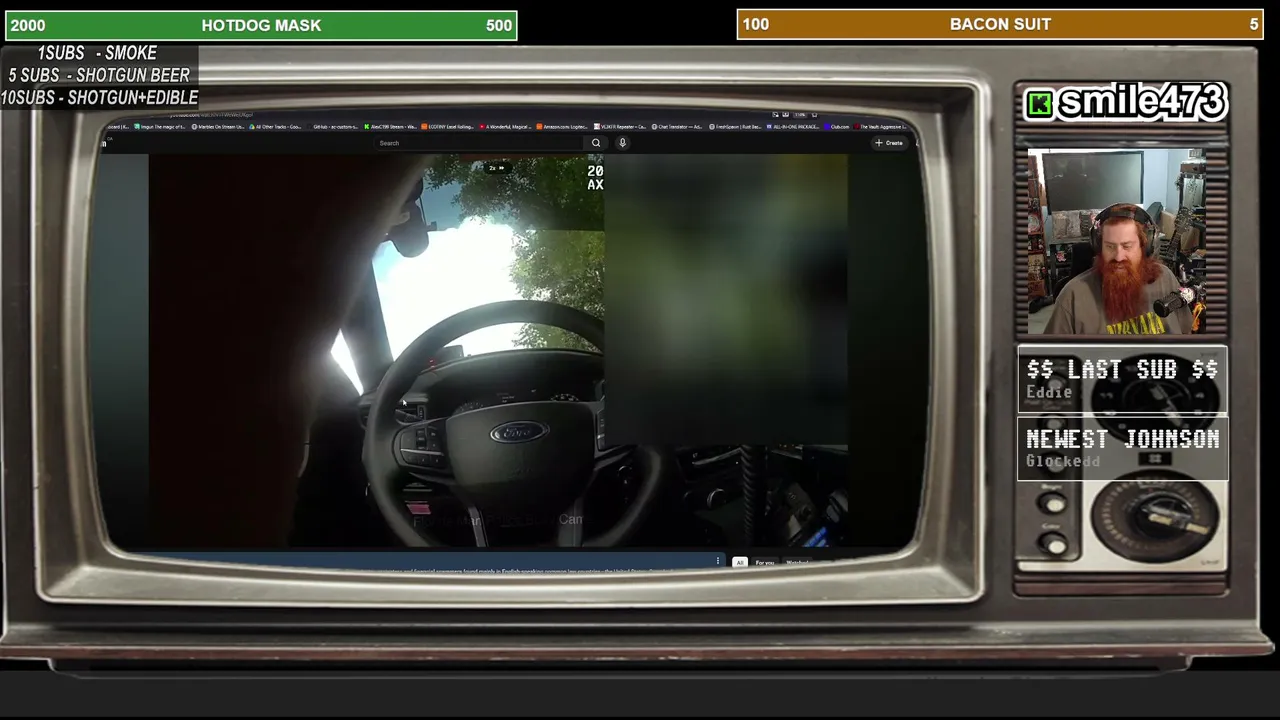
Task: Click the 'NEWEST JOHNSON' panel
Action: 1122,448
